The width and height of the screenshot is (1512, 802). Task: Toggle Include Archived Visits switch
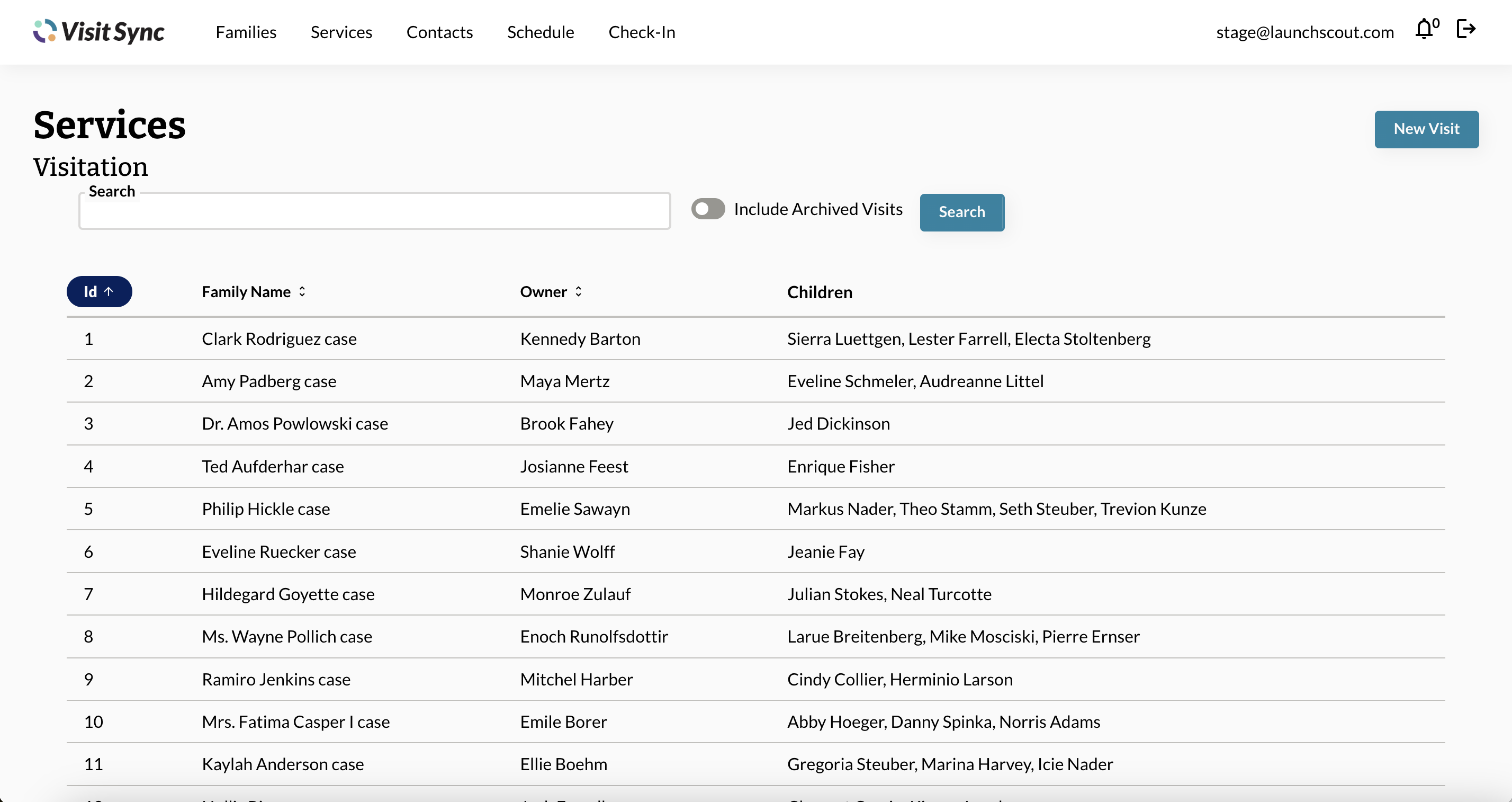tap(707, 209)
